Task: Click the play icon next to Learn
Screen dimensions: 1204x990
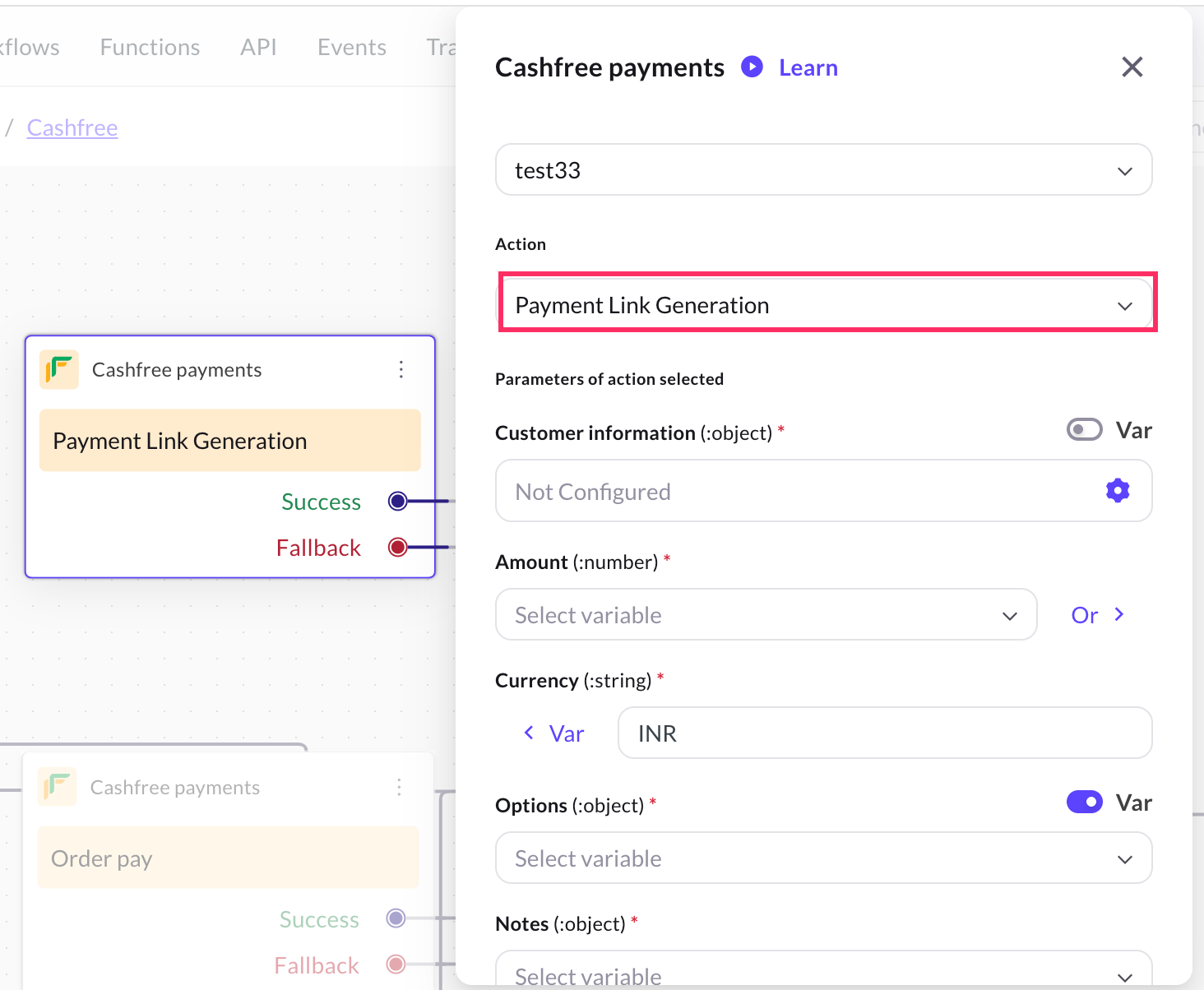Action: 752,67
